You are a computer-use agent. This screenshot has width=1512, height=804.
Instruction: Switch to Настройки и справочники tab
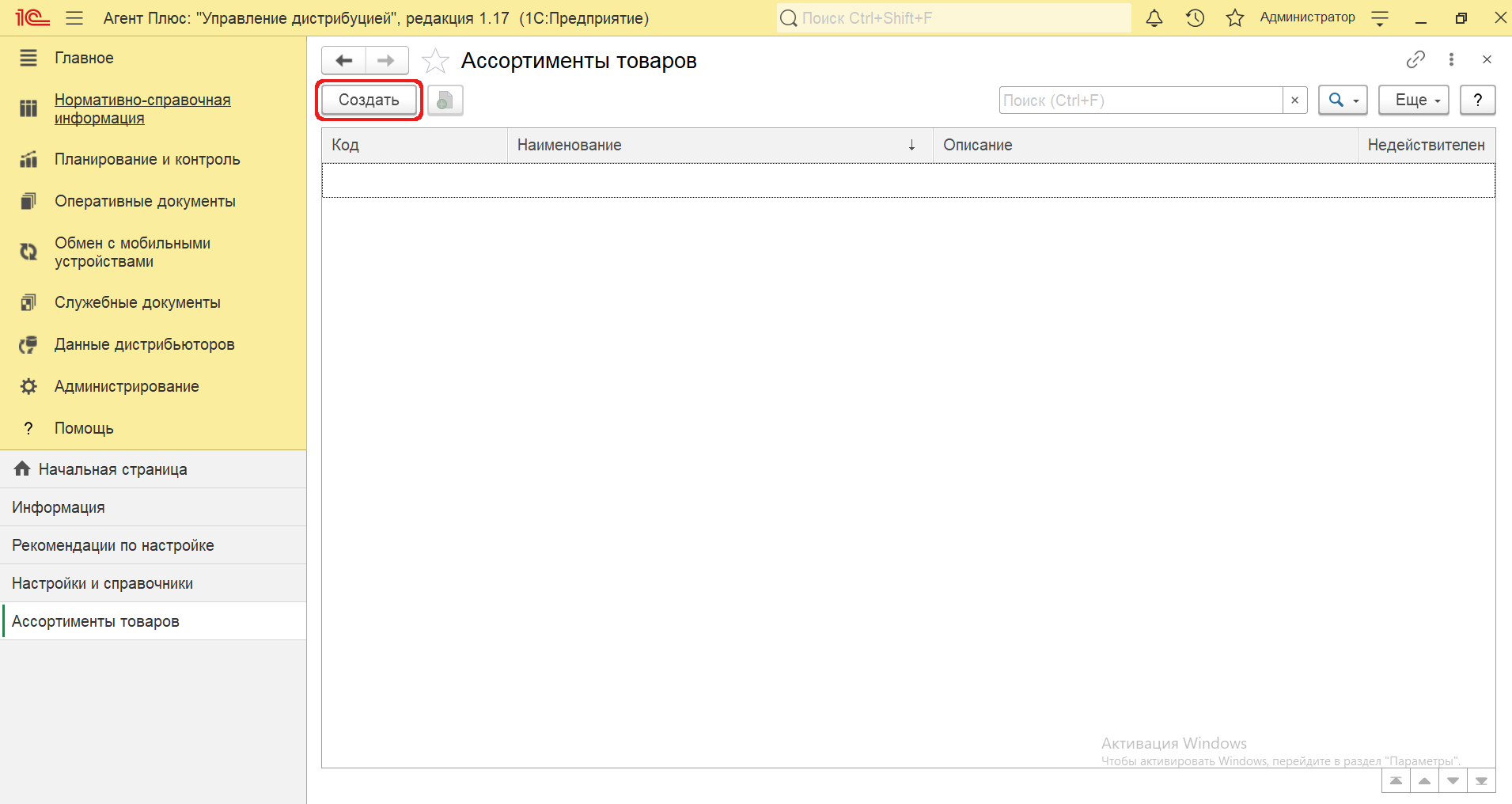pos(103,583)
